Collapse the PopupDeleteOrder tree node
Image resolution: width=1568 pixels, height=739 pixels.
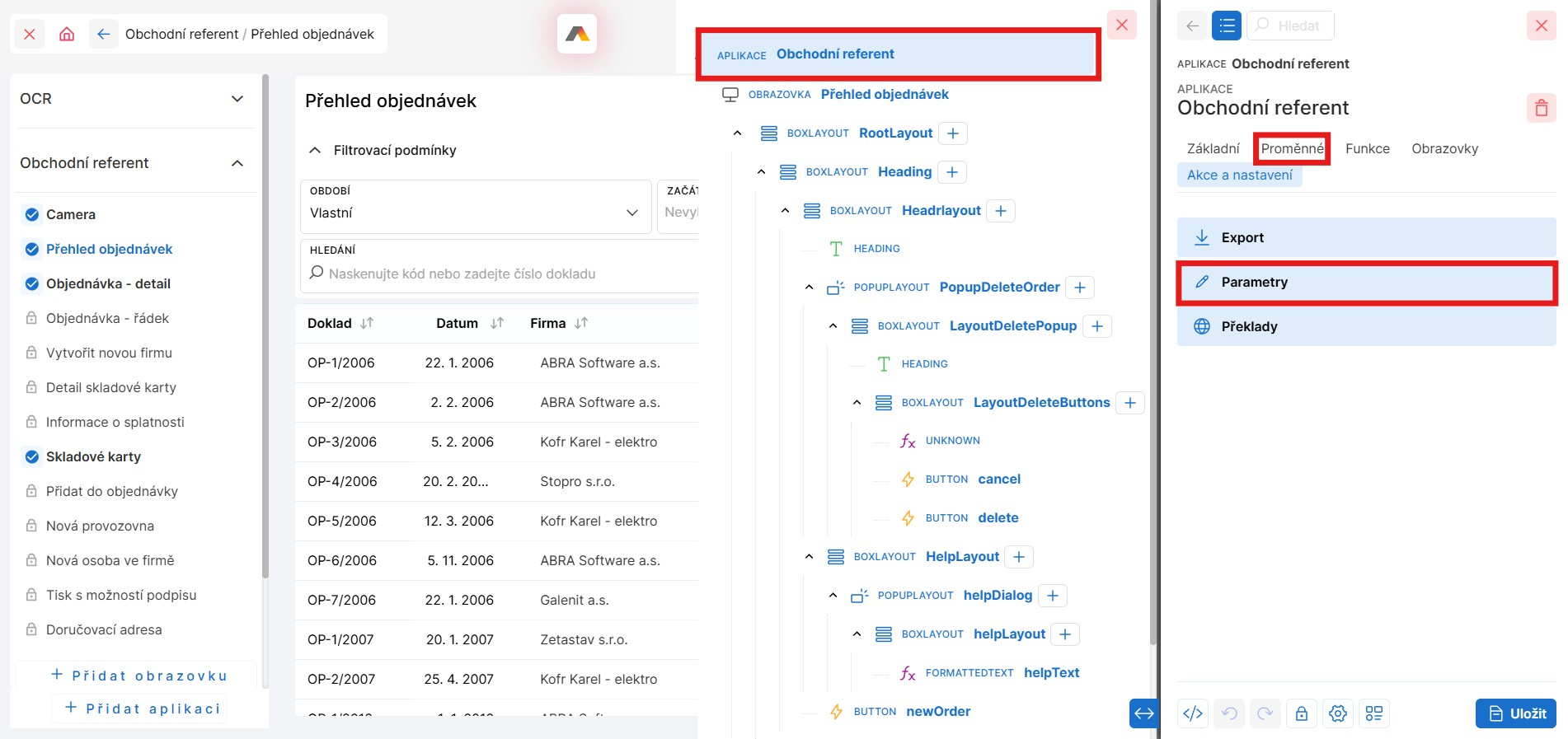809,288
